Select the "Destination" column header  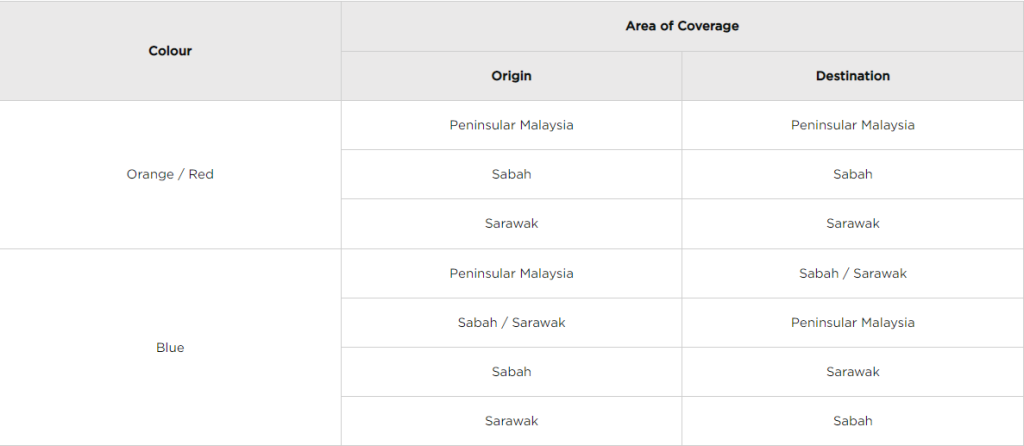tap(852, 76)
